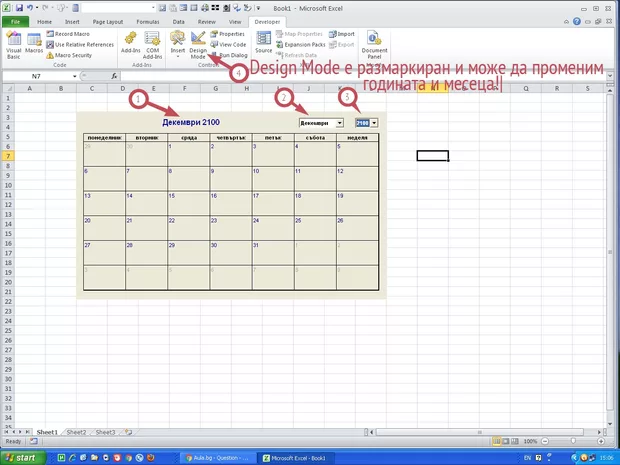The width and height of the screenshot is (620, 465).
Task: Open the undo history dropdown arrow
Action: click(x=36, y=8)
